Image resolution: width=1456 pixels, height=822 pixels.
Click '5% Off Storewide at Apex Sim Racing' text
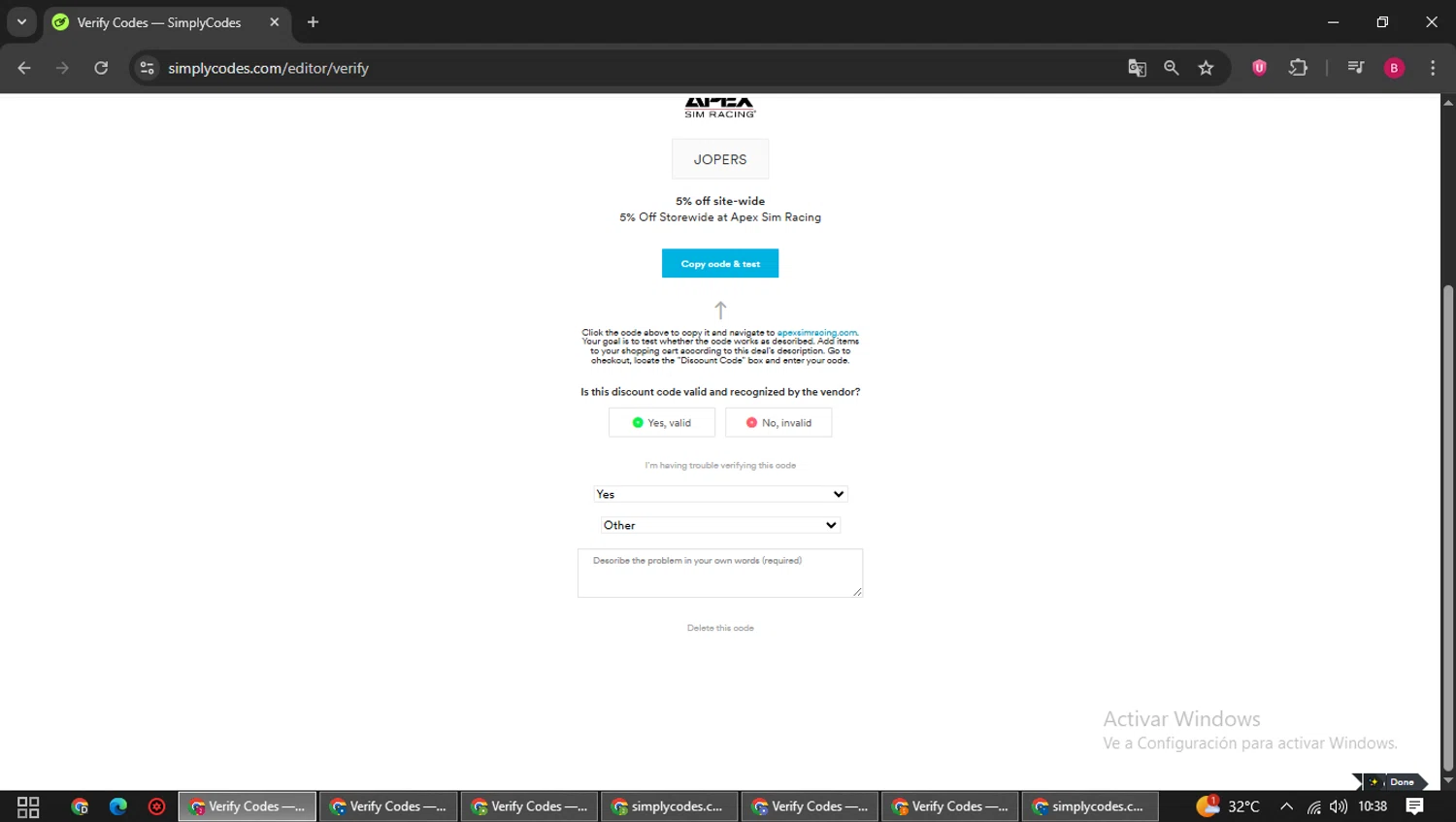(x=720, y=217)
